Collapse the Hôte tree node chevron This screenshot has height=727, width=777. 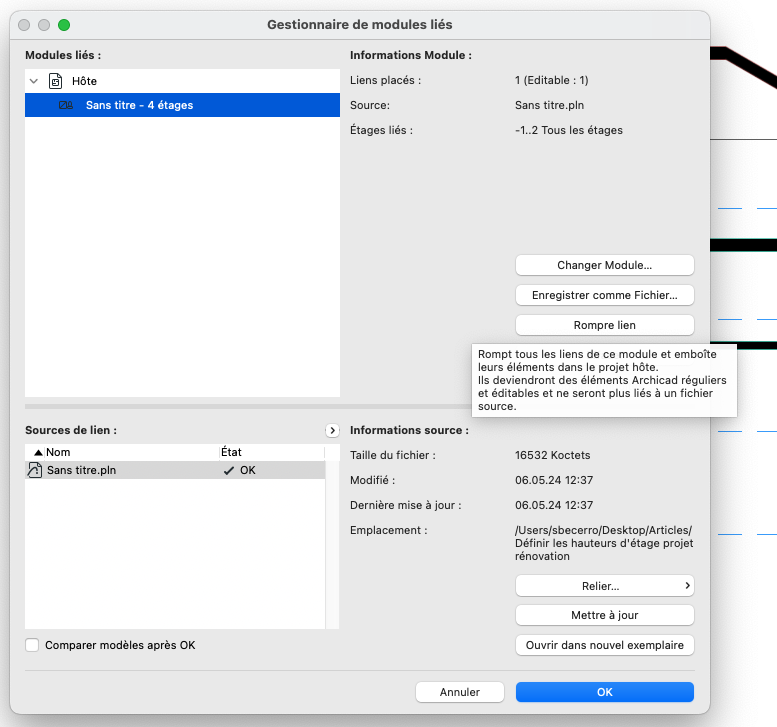[x=34, y=81]
